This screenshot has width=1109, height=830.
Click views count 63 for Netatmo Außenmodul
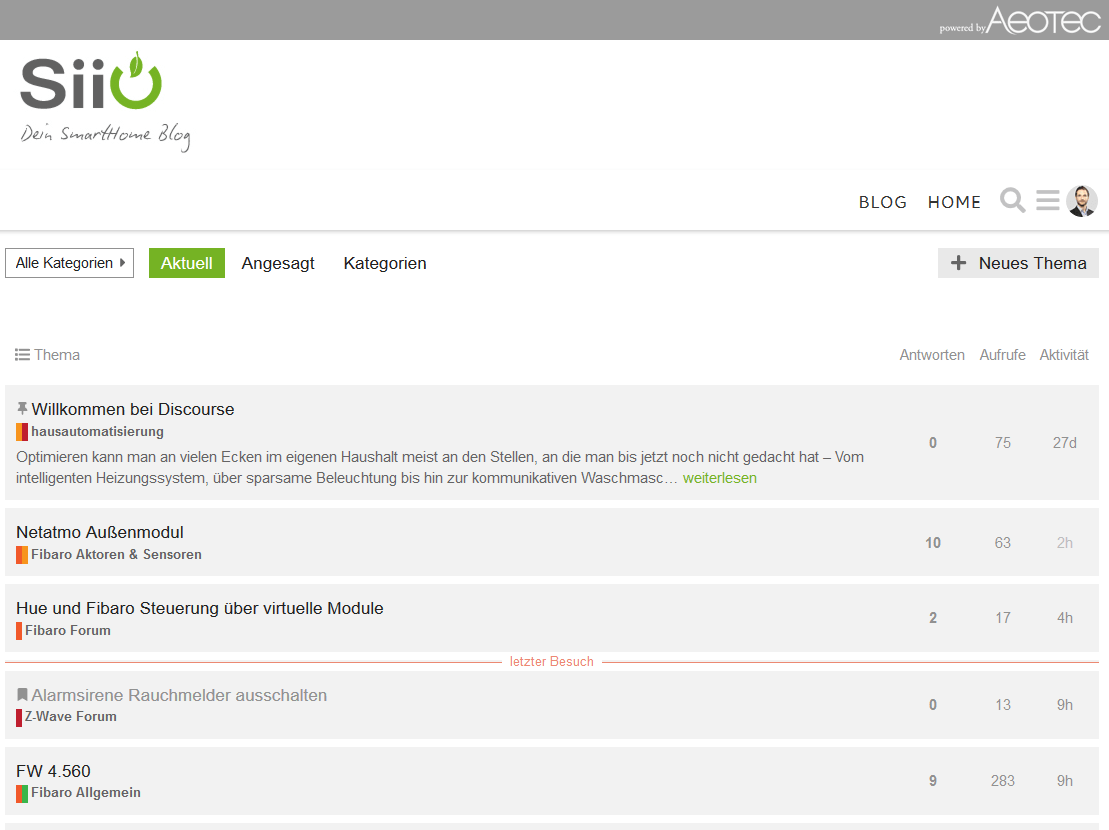pos(1002,543)
